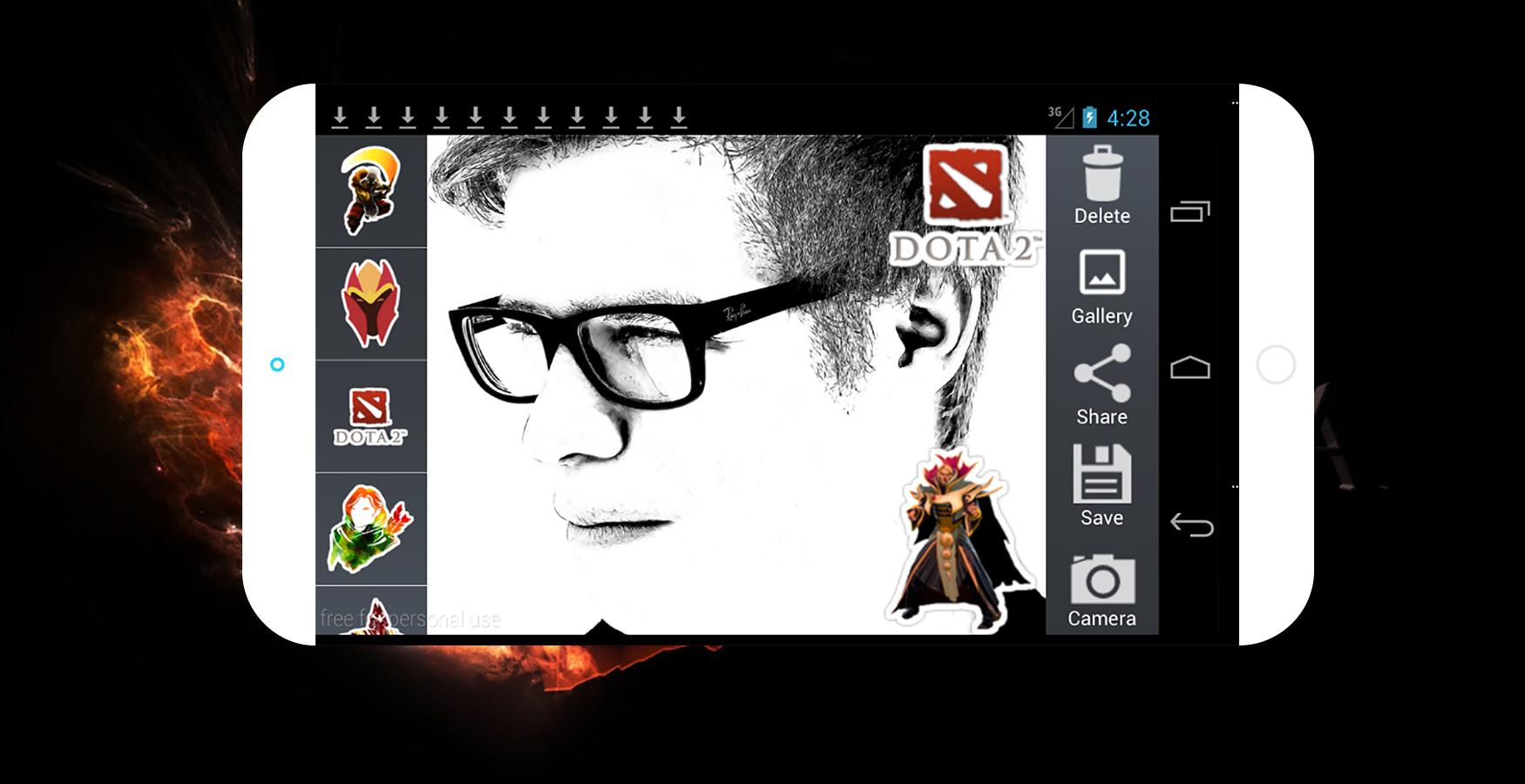Choose the red dragon helmet sticker
Screen dimensions: 1525x784
[x=371, y=303]
